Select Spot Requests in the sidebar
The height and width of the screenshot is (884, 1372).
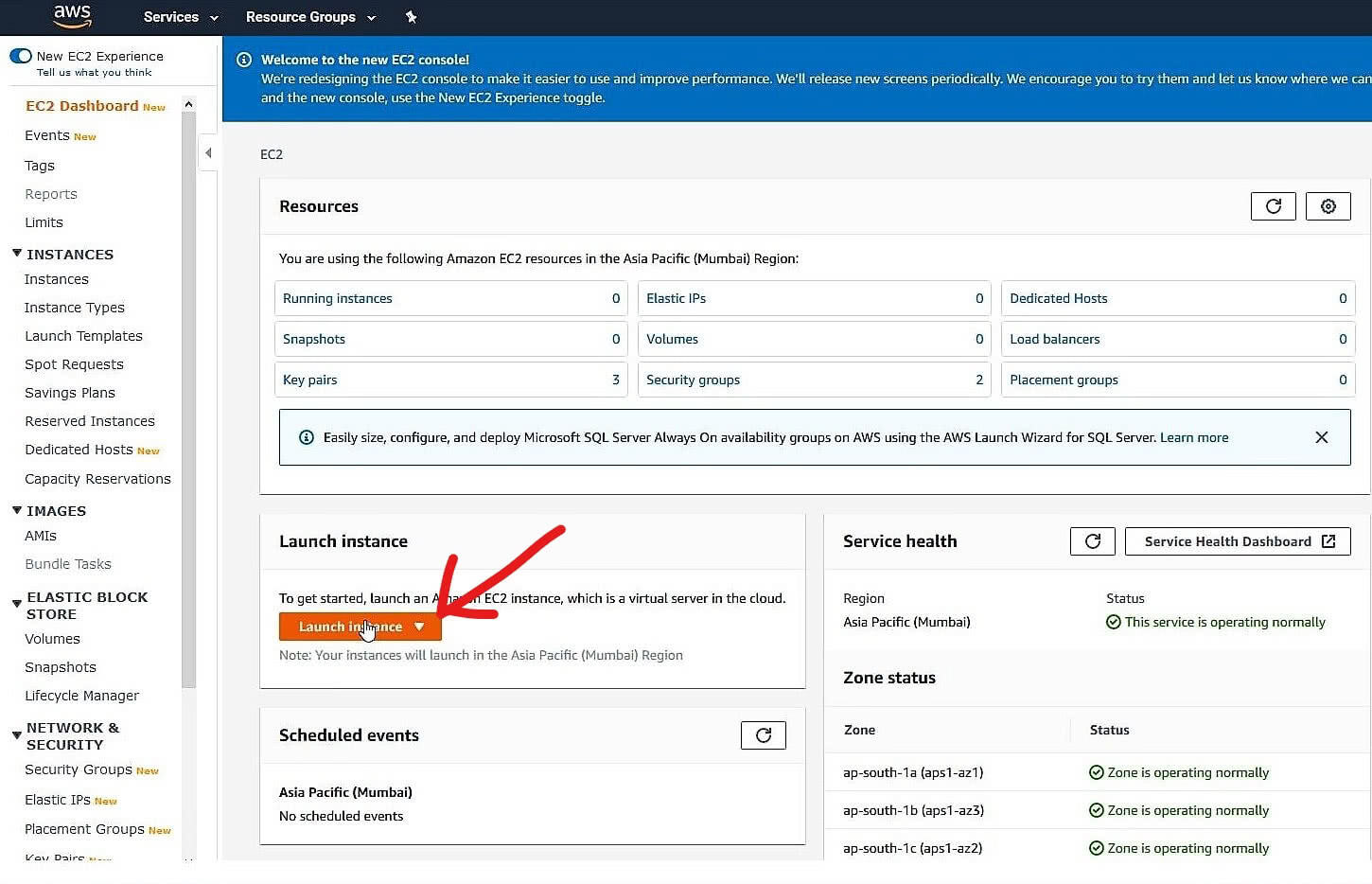click(x=73, y=363)
